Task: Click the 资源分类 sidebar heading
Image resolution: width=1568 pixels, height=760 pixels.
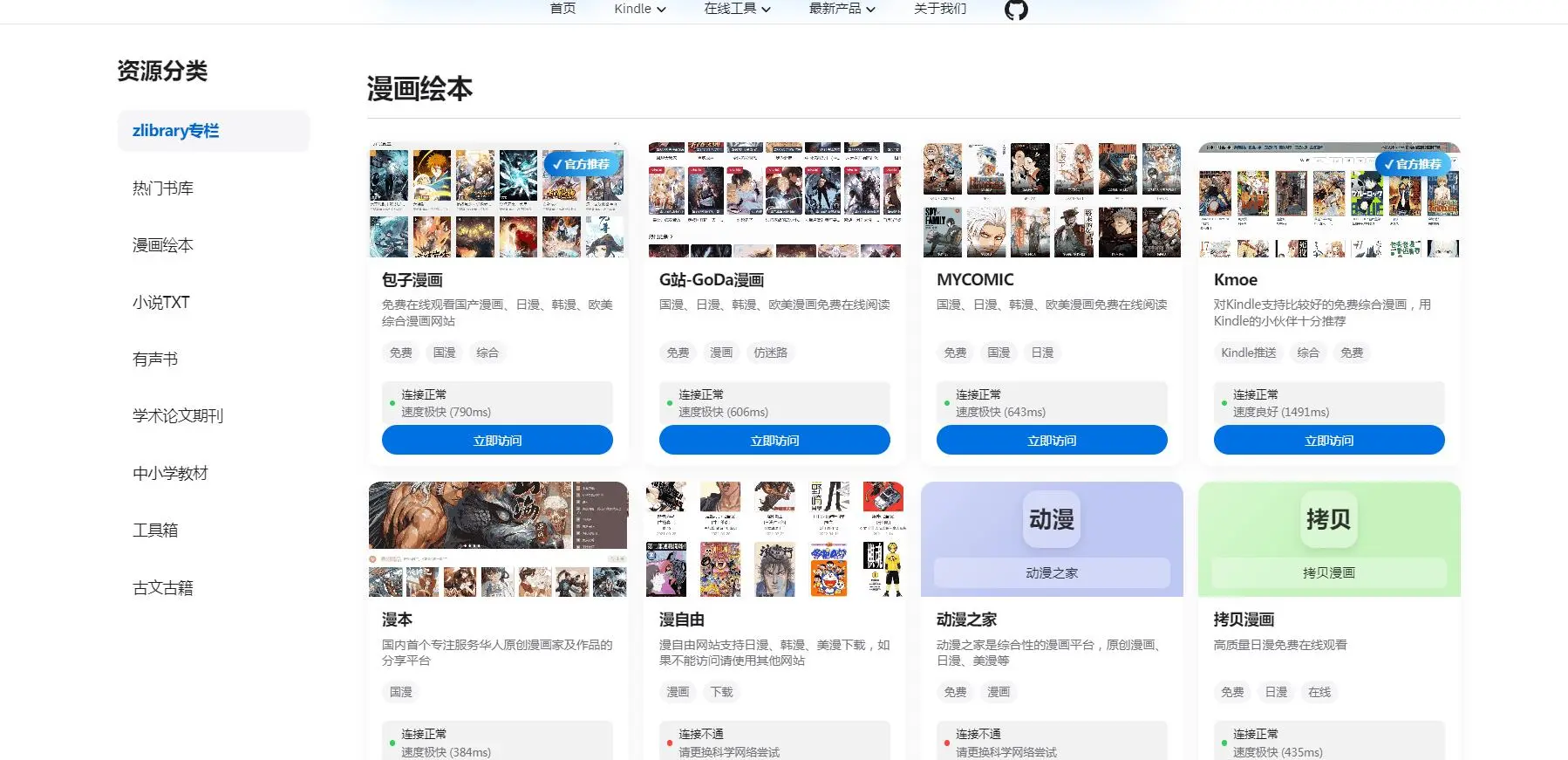Action: coord(162,71)
